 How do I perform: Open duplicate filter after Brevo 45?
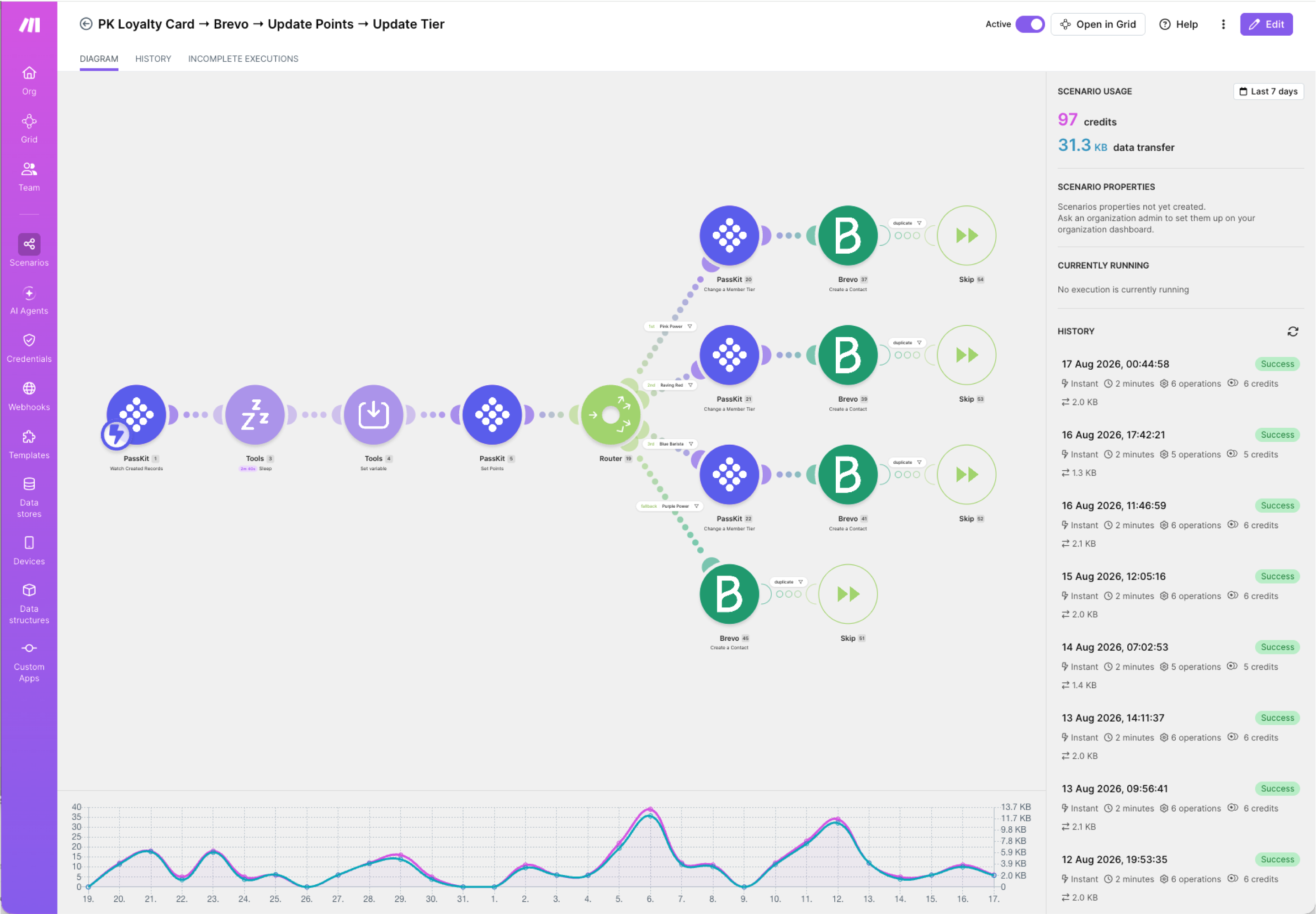789,582
